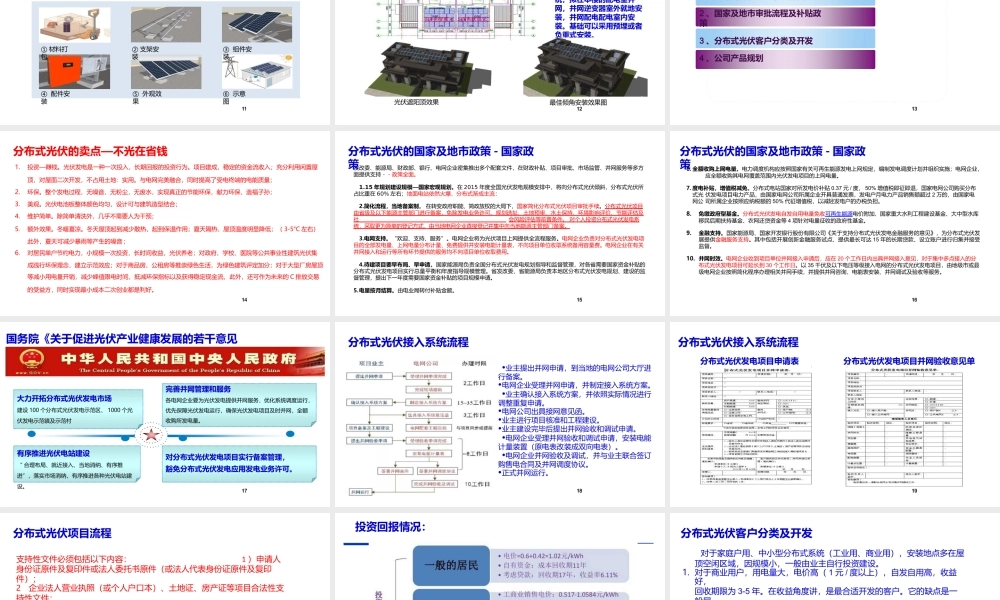Click the 中华人民共和国中央人民政府 red banner
The width and height of the screenshot is (1000, 600).
(x=165, y=361)
